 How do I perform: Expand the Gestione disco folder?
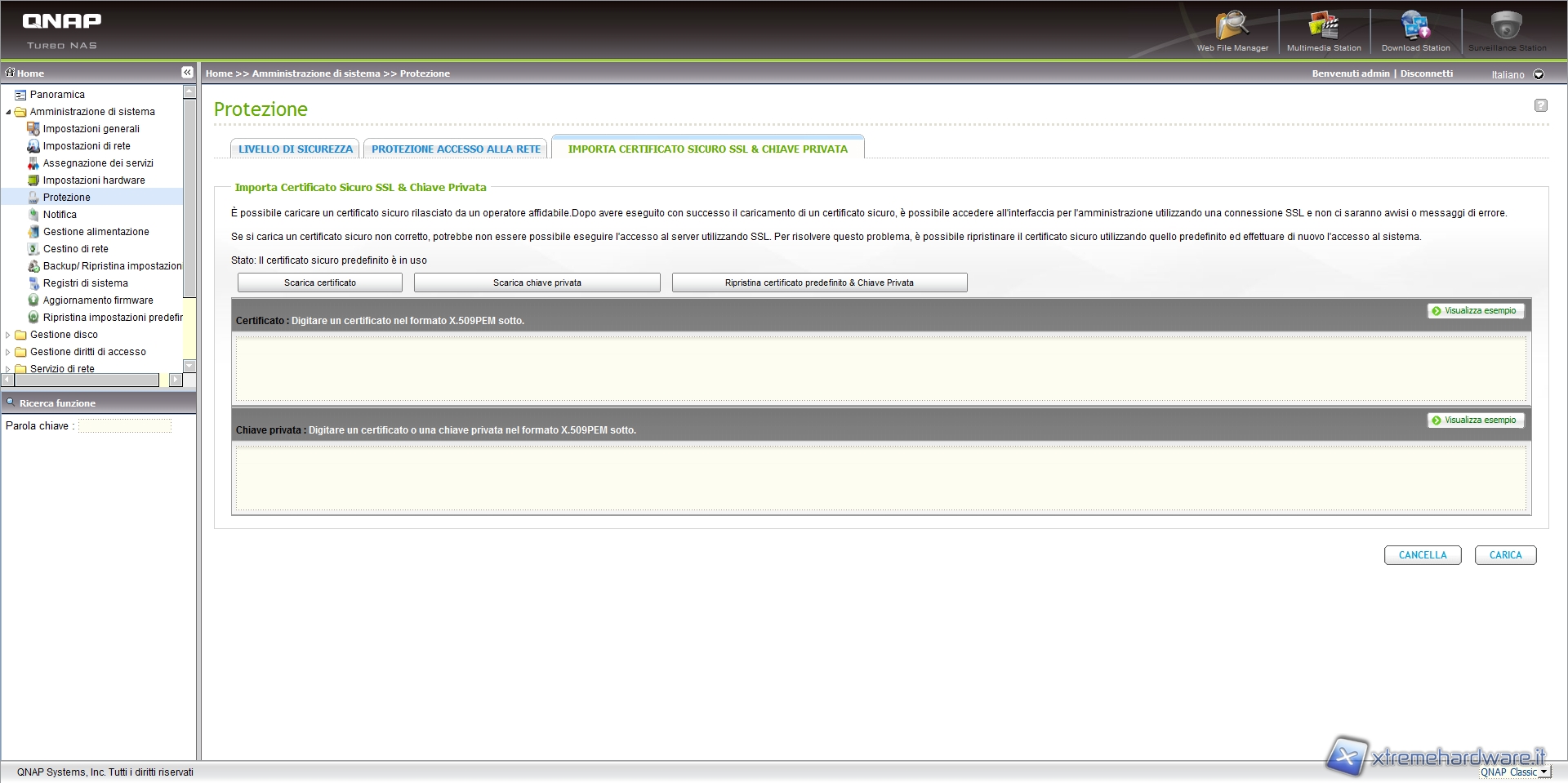pos(8,335)
